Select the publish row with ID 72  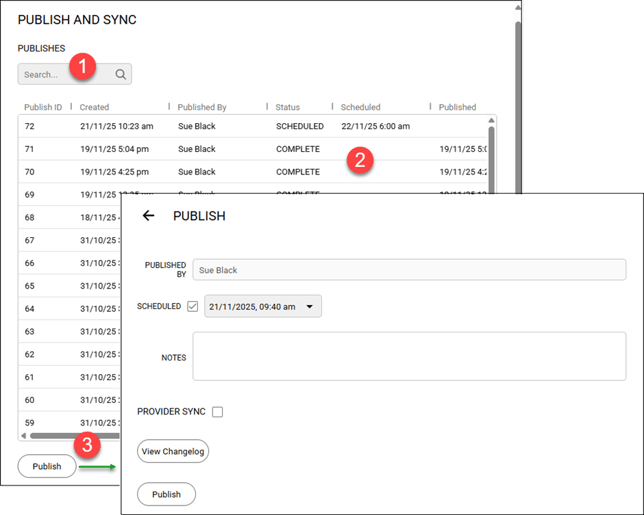pos(200,127)
